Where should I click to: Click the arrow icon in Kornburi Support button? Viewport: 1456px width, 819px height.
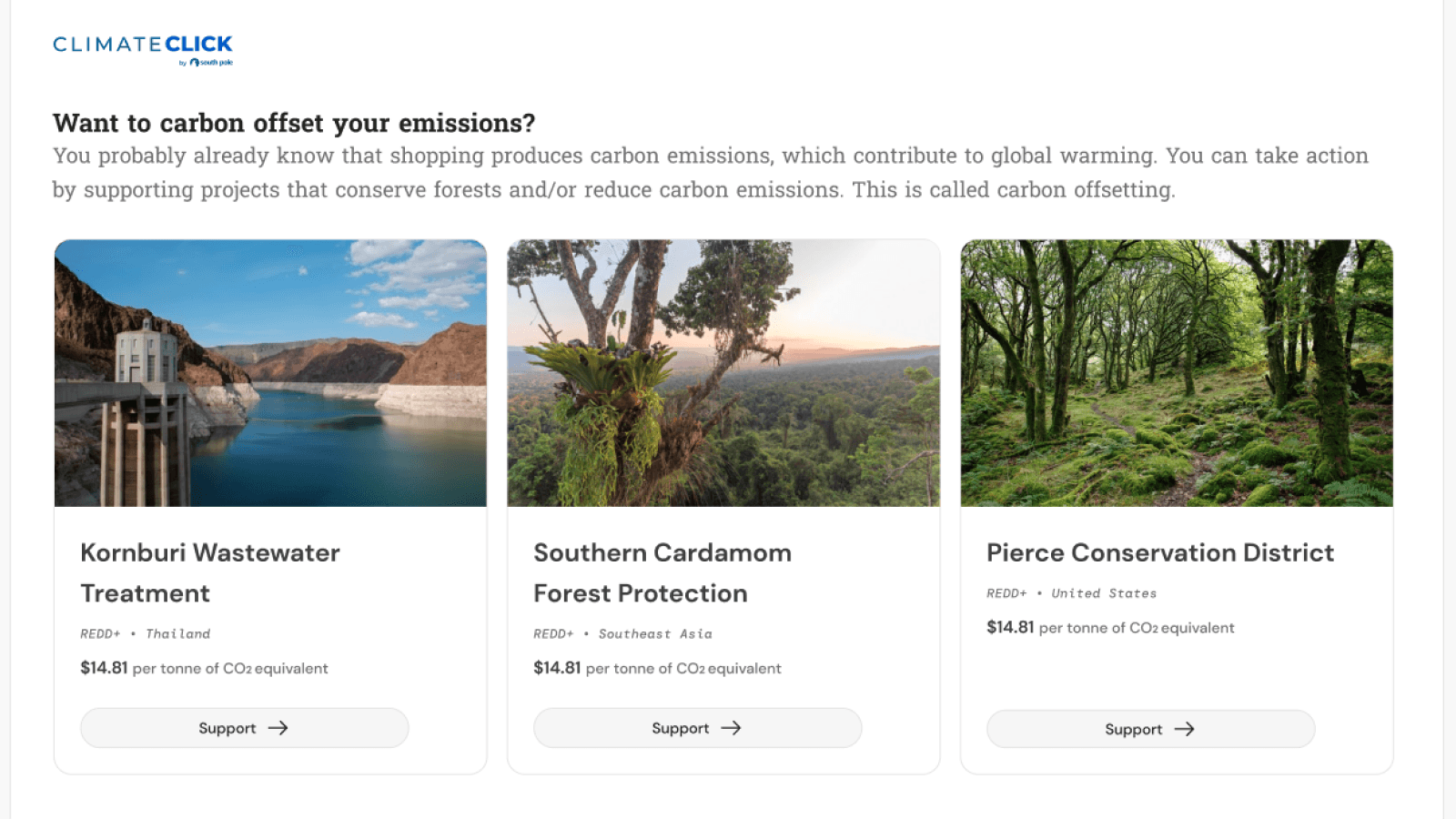coord(278,728)
